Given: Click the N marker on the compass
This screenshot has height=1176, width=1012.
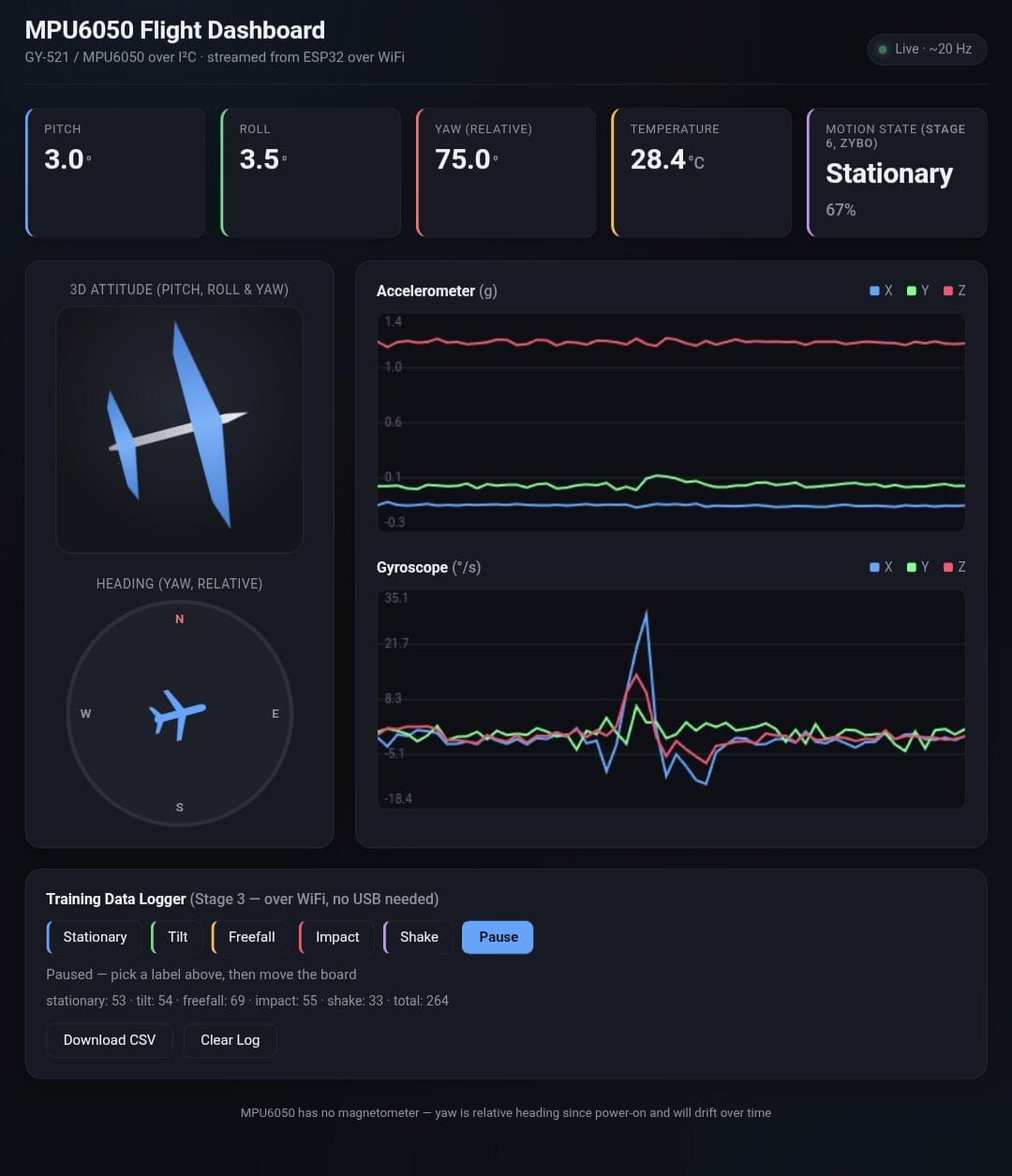Looking at the screenshot, I should tap(180, 619).
